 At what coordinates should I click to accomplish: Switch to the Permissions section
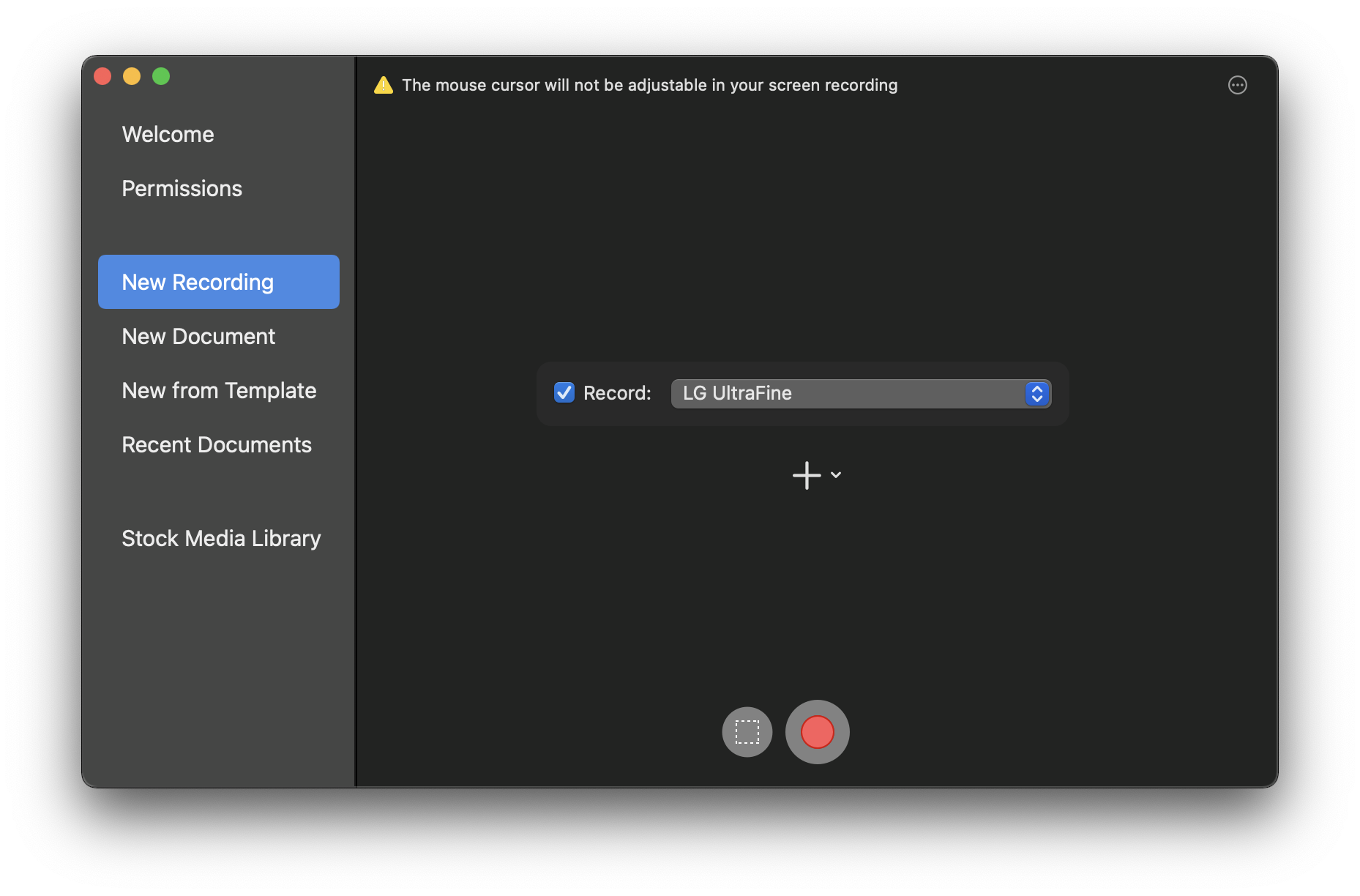click(x=182, y=188)
